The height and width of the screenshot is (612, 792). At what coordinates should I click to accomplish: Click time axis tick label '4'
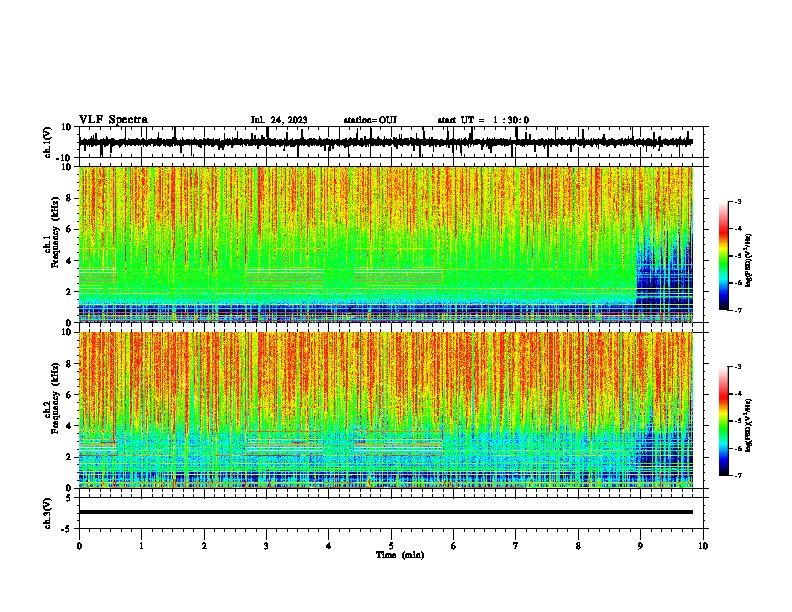coord(329,546)
